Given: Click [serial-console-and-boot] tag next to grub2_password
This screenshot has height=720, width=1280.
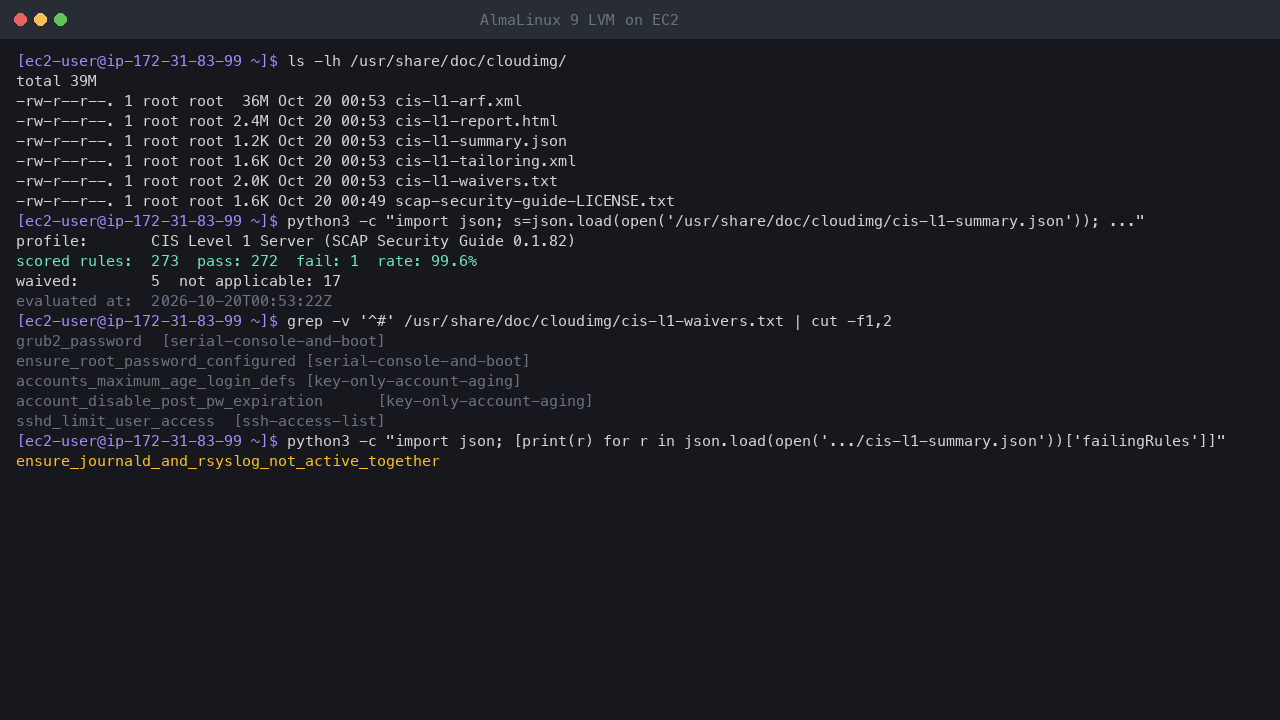Looking at the screenshot, I should (273, 341).
